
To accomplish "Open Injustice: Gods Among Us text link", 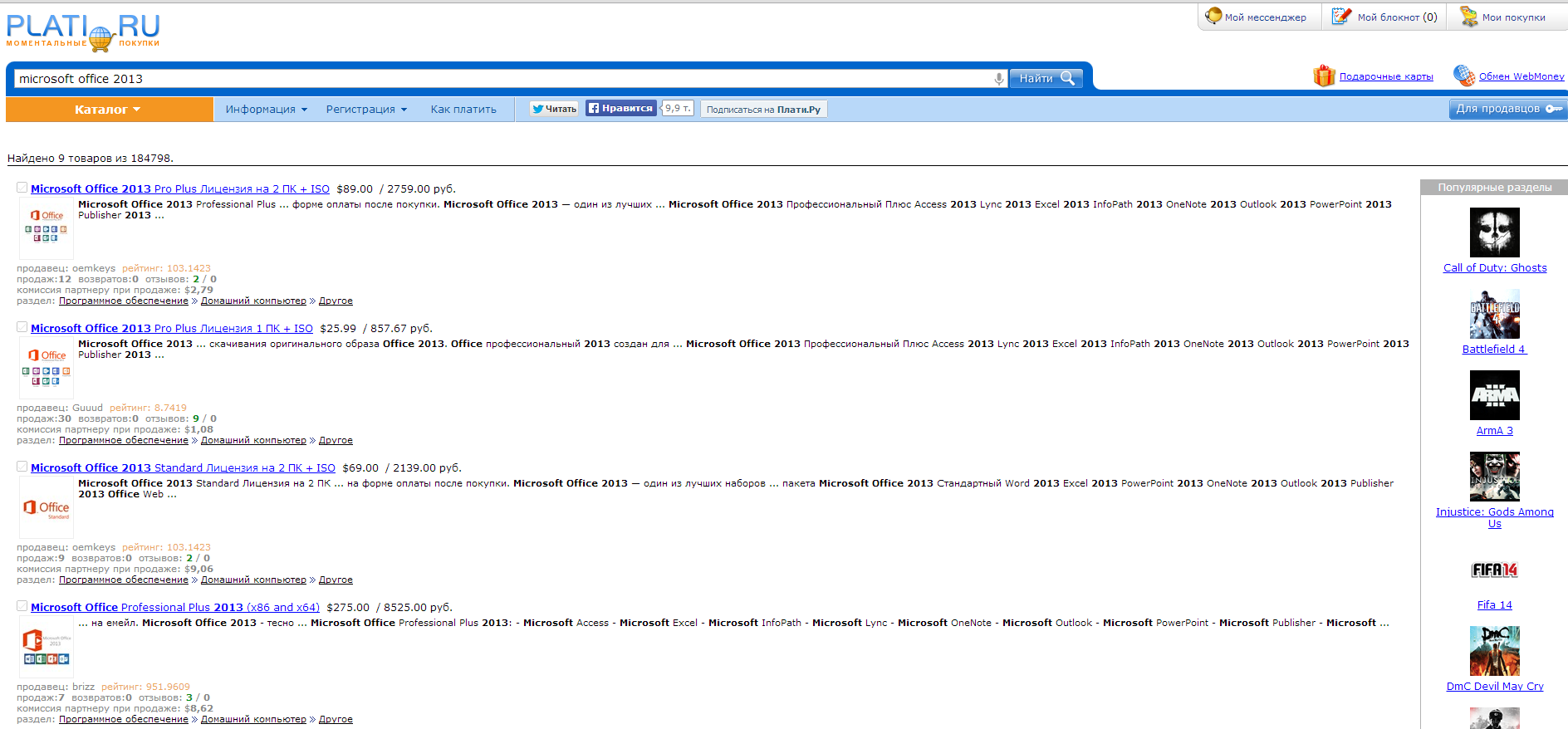I will [1495, 518].
